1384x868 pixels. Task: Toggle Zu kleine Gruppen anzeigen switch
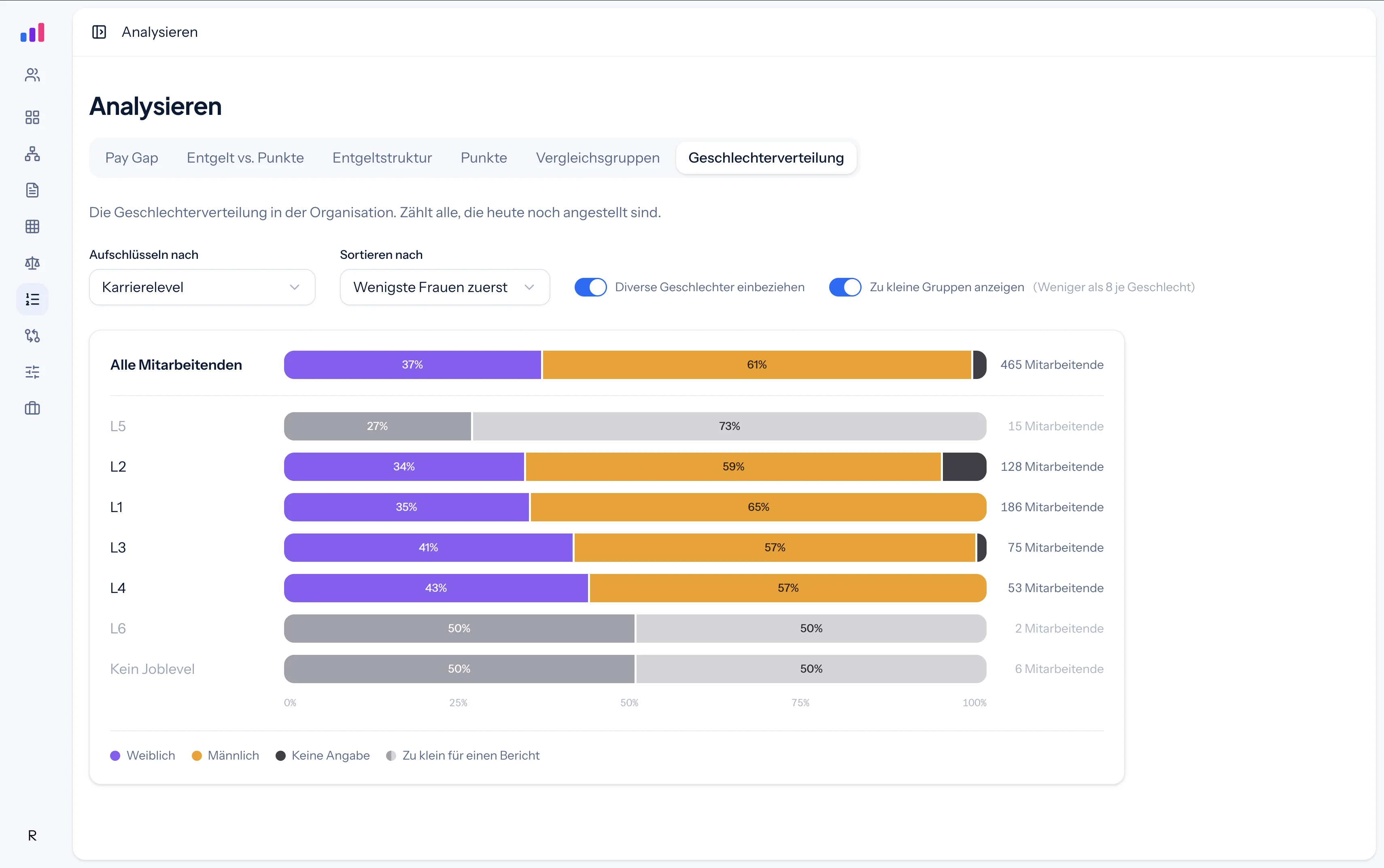[x=845, y=287]
